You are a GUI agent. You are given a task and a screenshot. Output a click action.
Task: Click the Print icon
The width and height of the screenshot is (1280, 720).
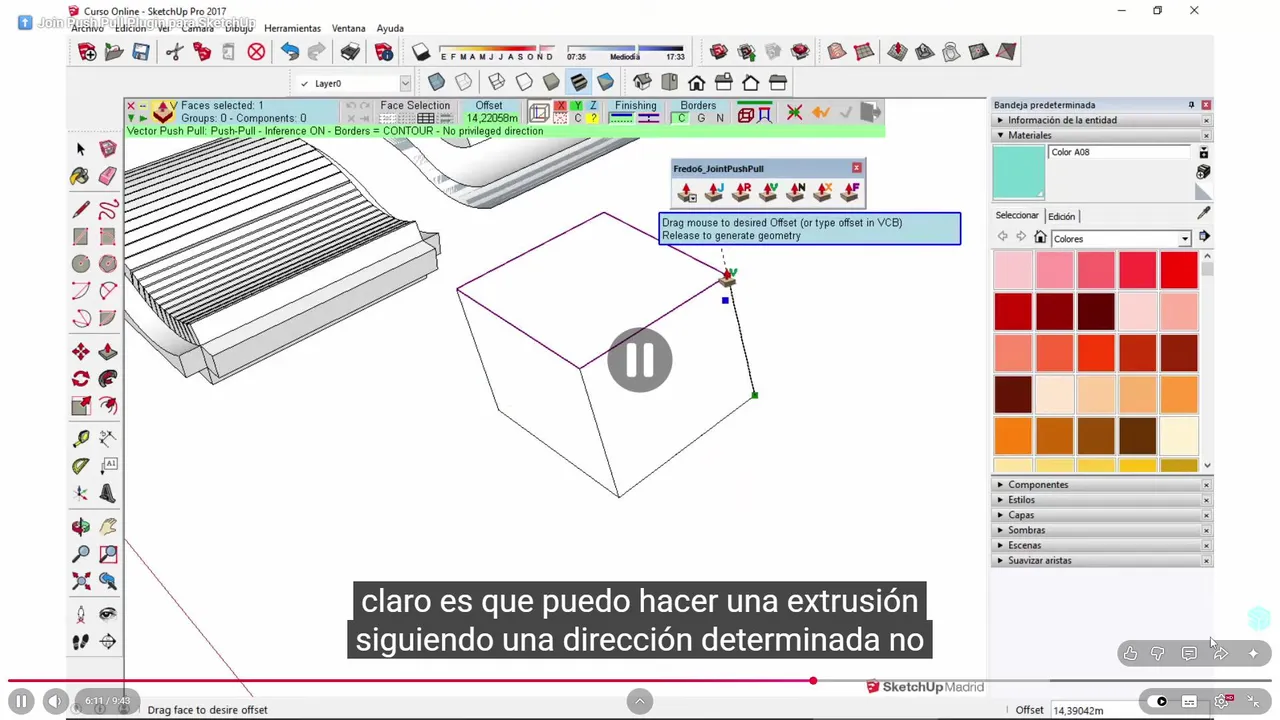point(350,52)
